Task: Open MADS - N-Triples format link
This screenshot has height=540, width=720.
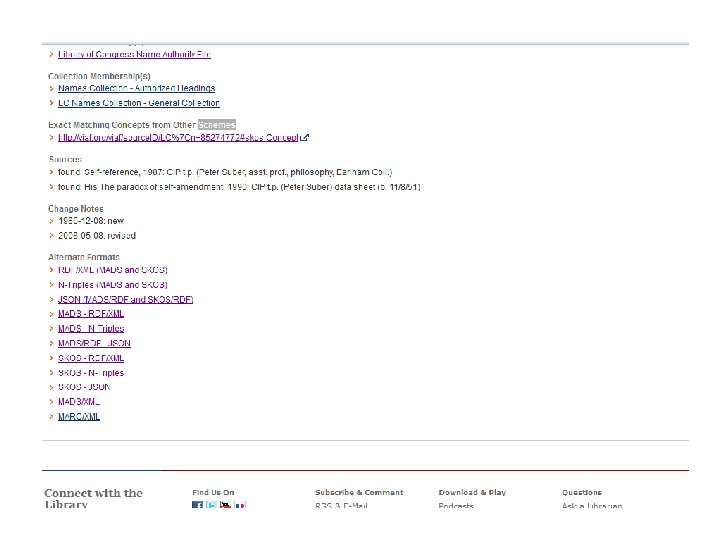Action: pyautogui.click(x=91, y=328)
